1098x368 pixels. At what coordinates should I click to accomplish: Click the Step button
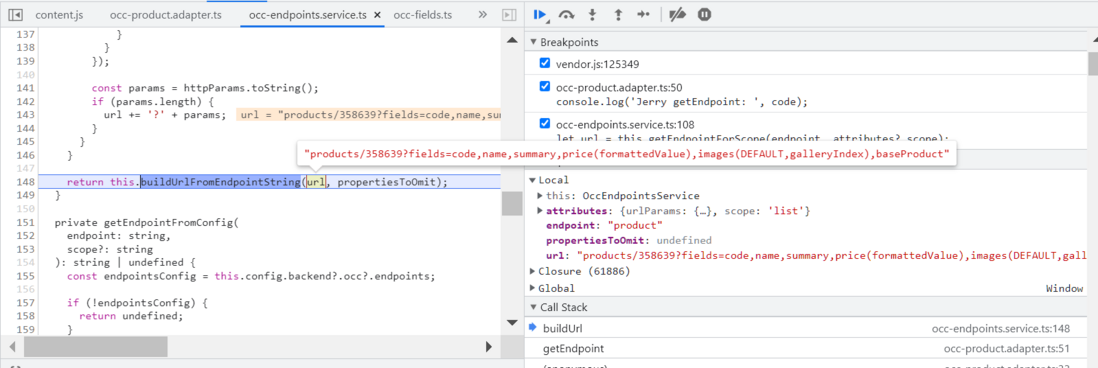(644, 15)
